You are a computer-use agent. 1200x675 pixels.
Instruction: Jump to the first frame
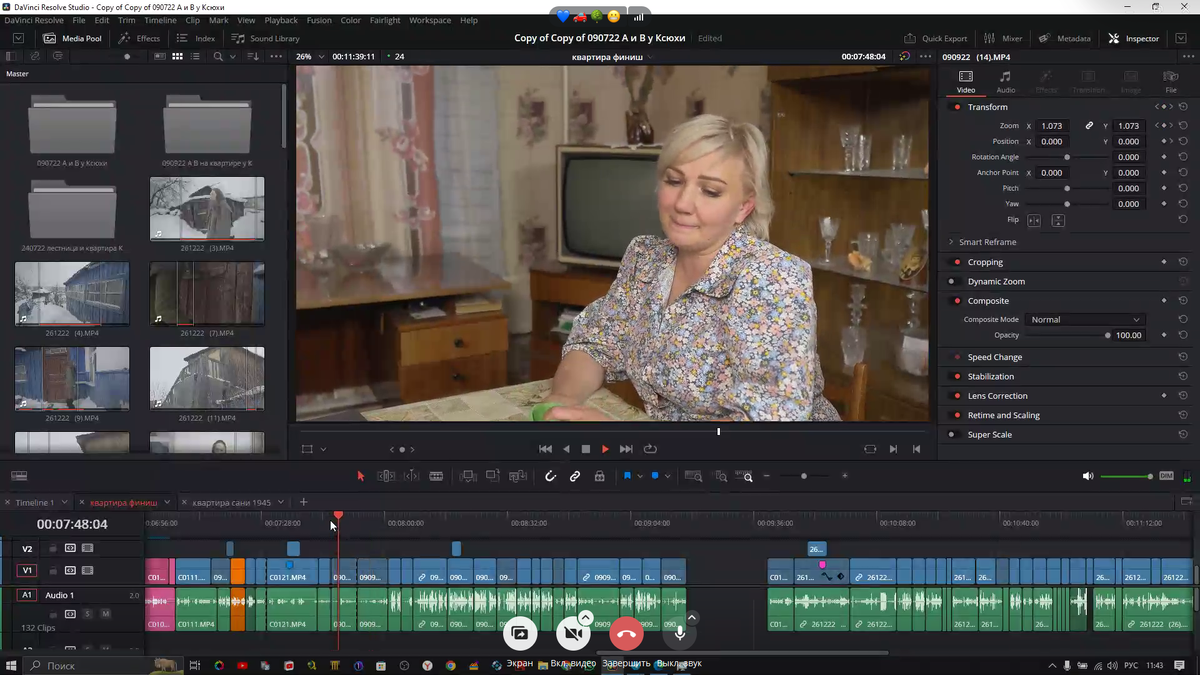[545, 449]
